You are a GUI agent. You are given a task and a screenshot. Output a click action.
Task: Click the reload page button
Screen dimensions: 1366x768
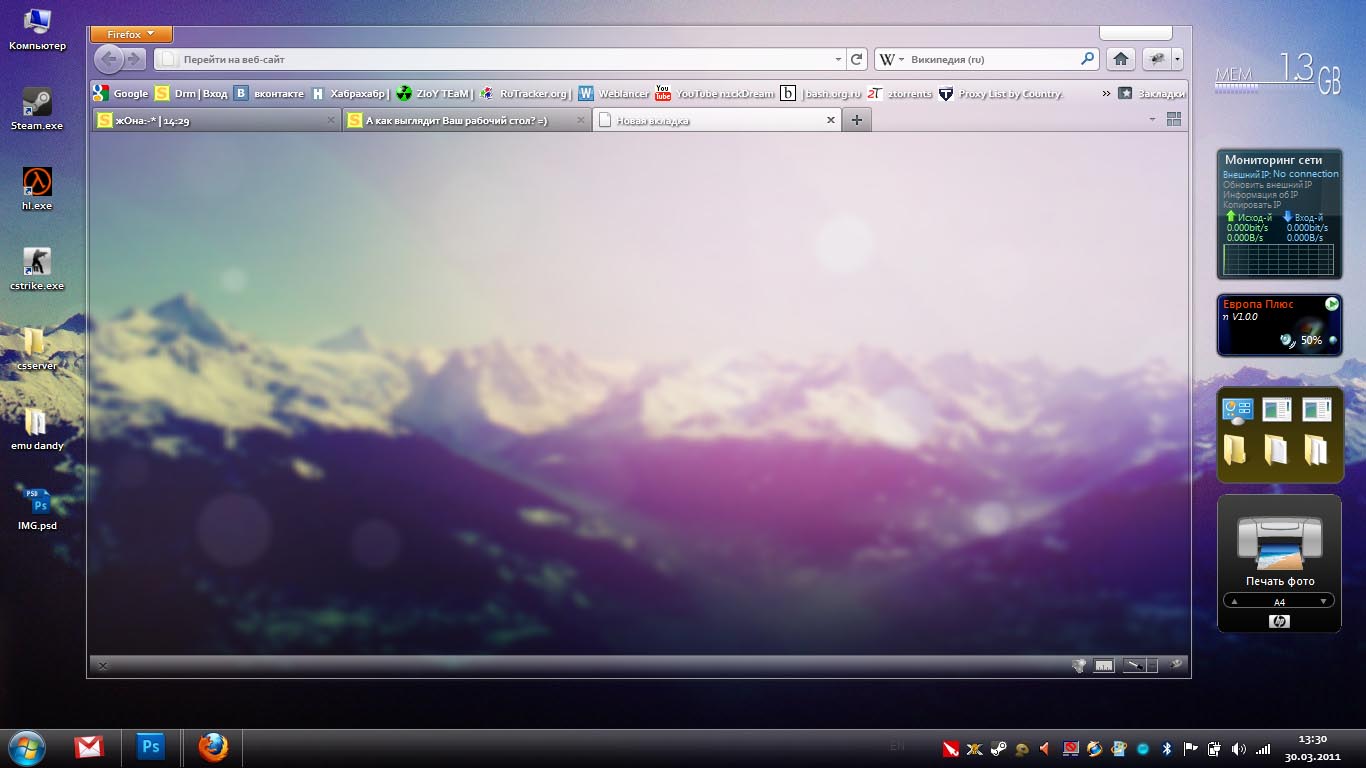(856, 59)
